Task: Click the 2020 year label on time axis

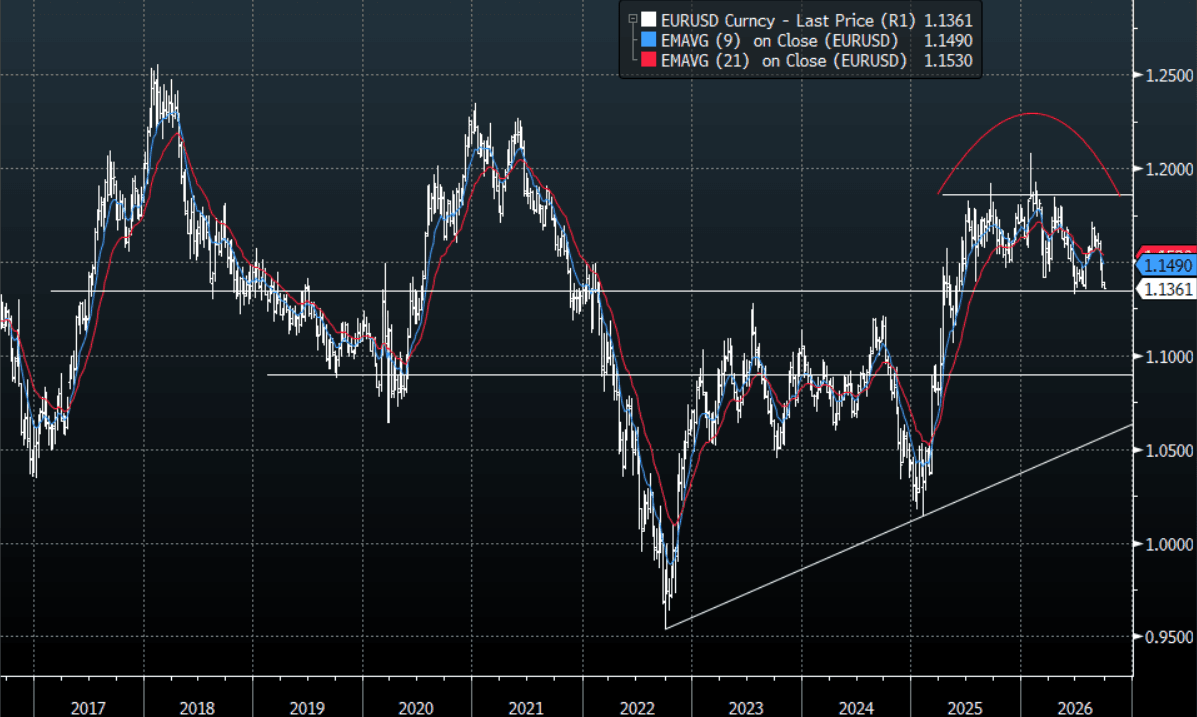Action: point(416,708)
